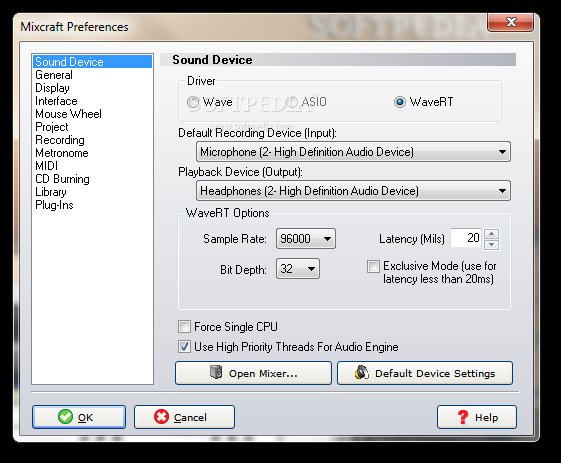Image resolution: width=561 pixels, height=463 pixels.
Task: Expand the Bit Depth dropdown
Action: click(298, 269)
